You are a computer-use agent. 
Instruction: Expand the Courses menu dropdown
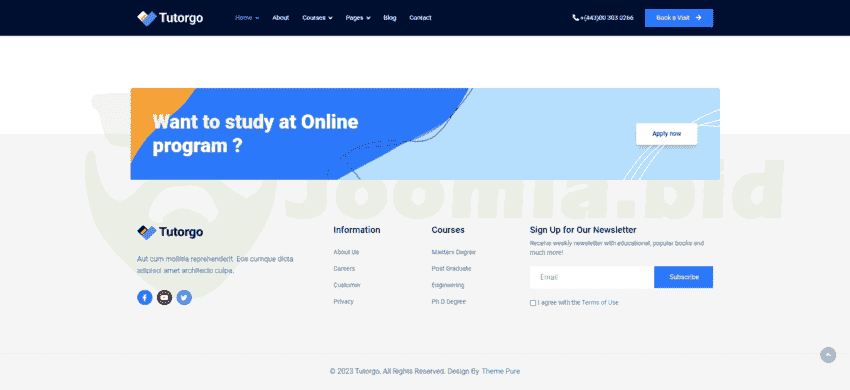click(x=317, y=18)
